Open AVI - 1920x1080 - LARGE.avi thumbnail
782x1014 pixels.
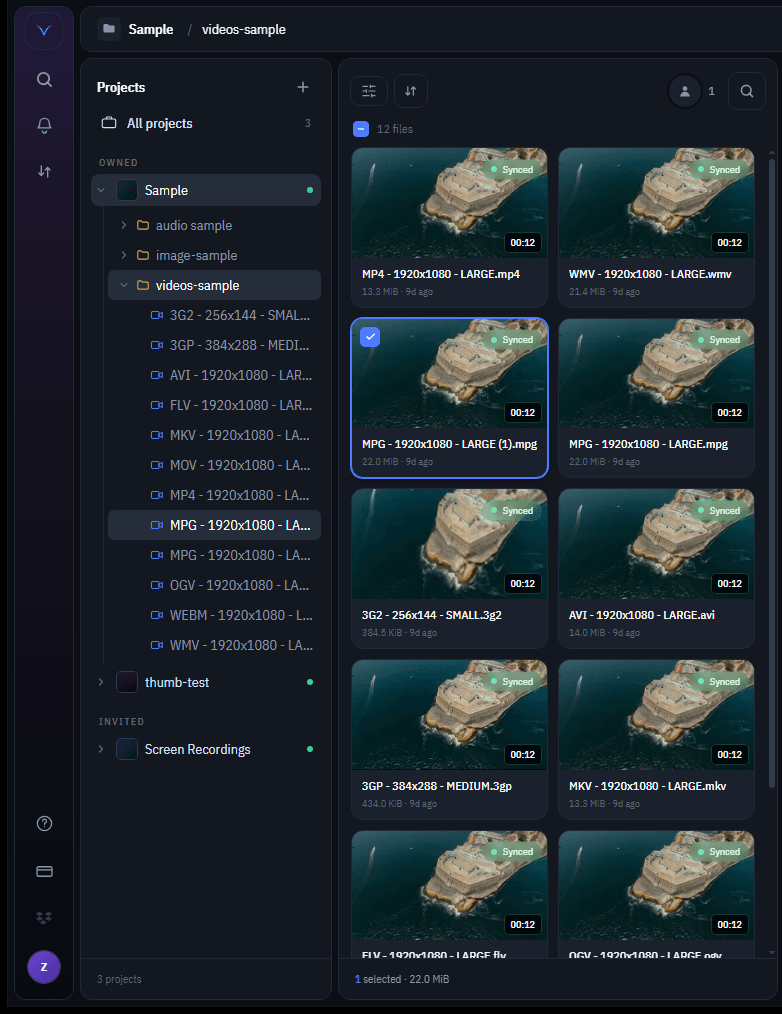(x=656, y=544)
